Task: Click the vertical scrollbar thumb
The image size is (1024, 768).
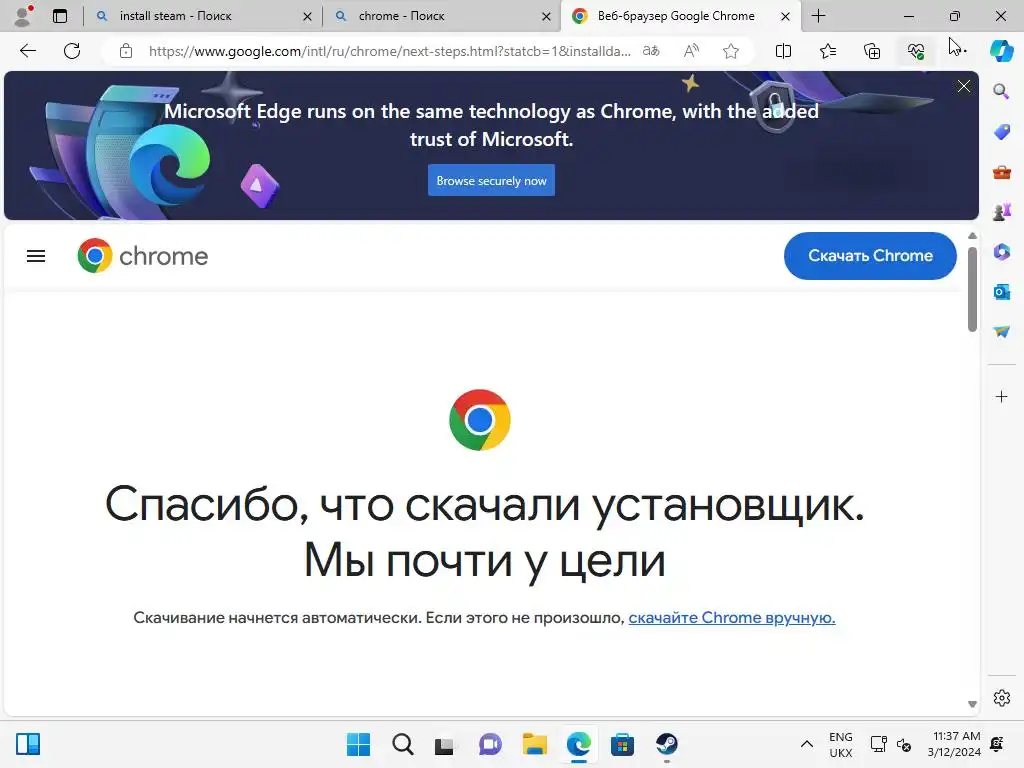Action: pos(972,289)
